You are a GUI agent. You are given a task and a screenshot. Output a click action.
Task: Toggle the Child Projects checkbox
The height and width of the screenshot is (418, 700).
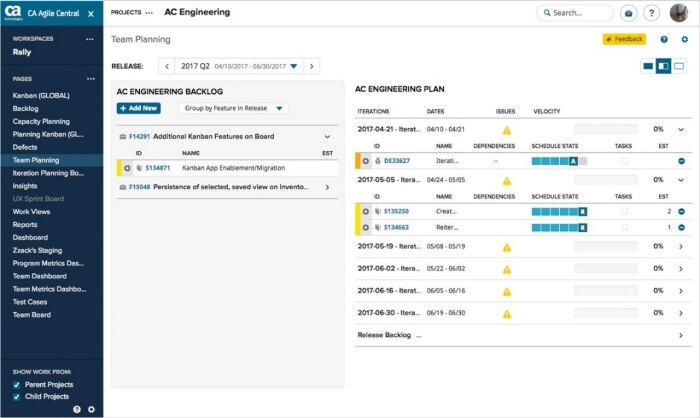pyautogui.click(x=15, y=396)
